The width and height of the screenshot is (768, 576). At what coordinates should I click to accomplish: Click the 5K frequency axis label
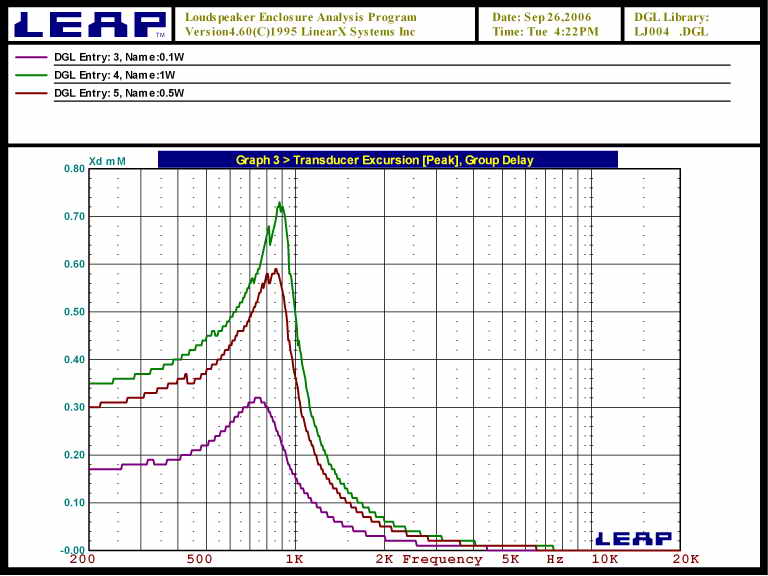510,559
